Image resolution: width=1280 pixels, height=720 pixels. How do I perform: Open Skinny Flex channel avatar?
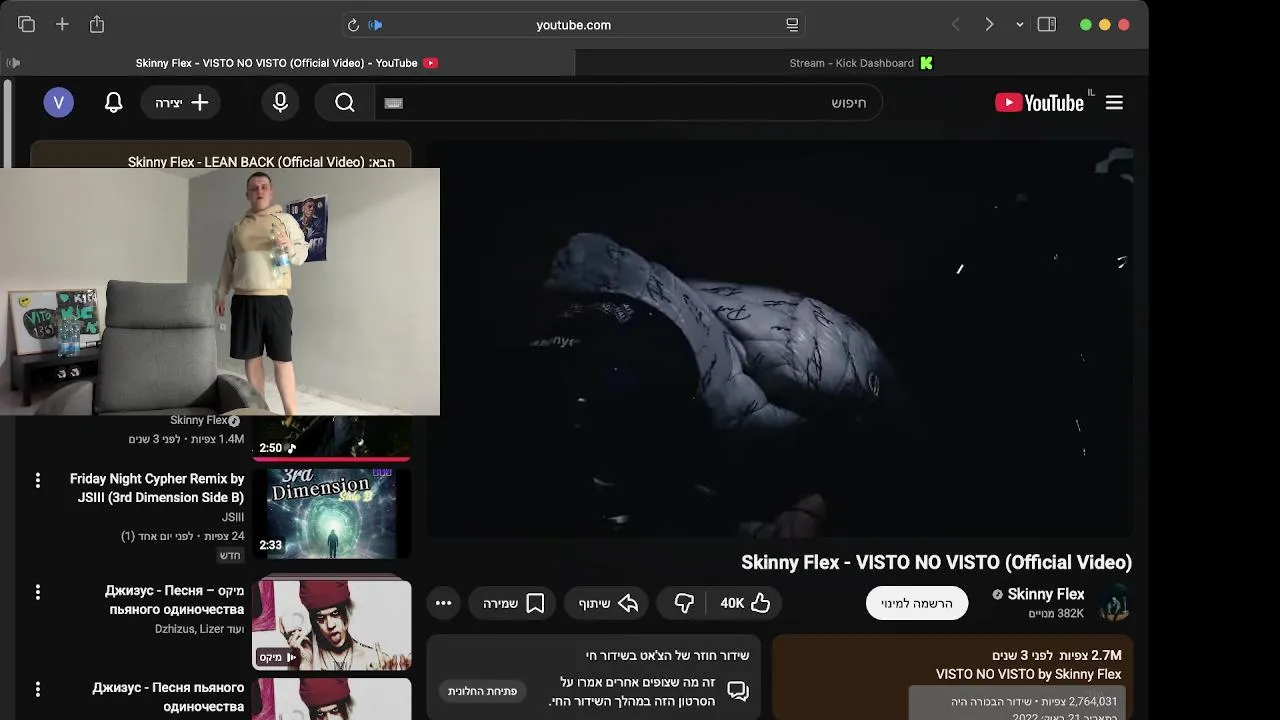pyautogui.click(x=1114, y=603)
